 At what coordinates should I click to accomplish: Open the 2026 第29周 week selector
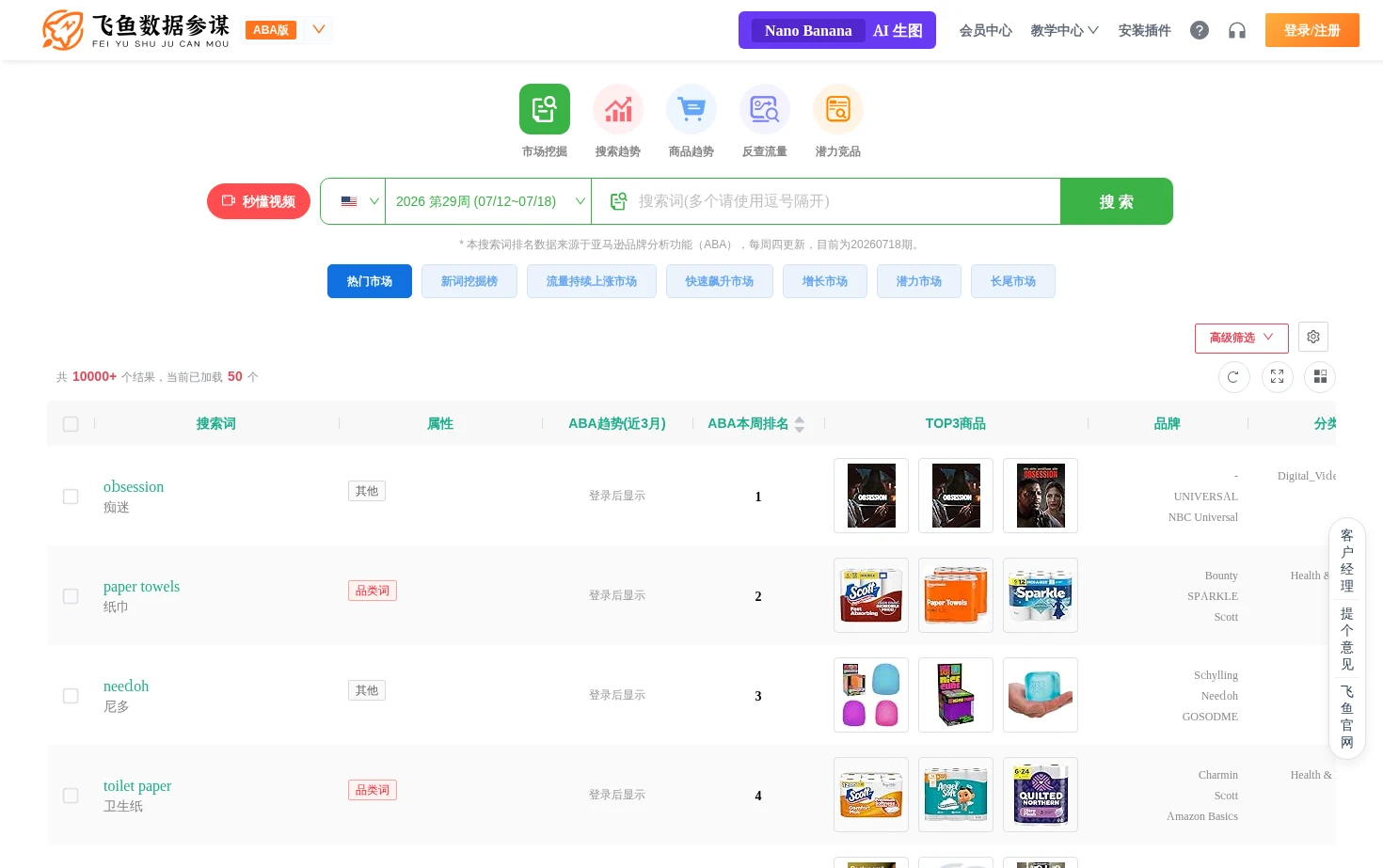pyautogui.click(x=488, y=201)
